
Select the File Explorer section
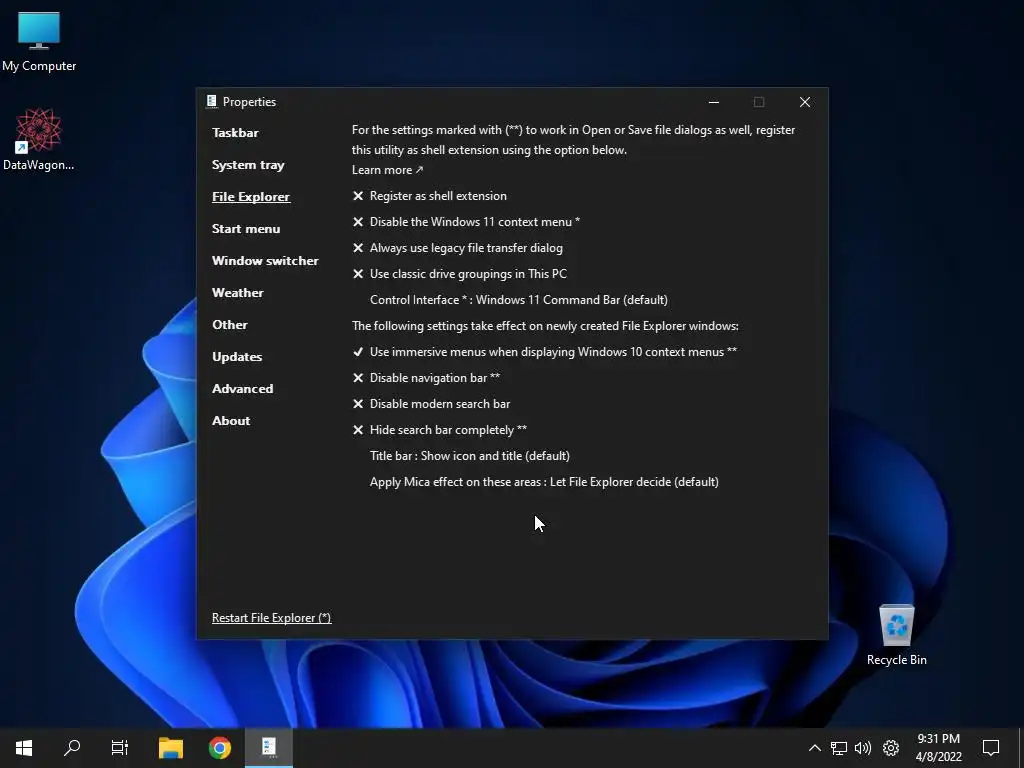(251, 197)
